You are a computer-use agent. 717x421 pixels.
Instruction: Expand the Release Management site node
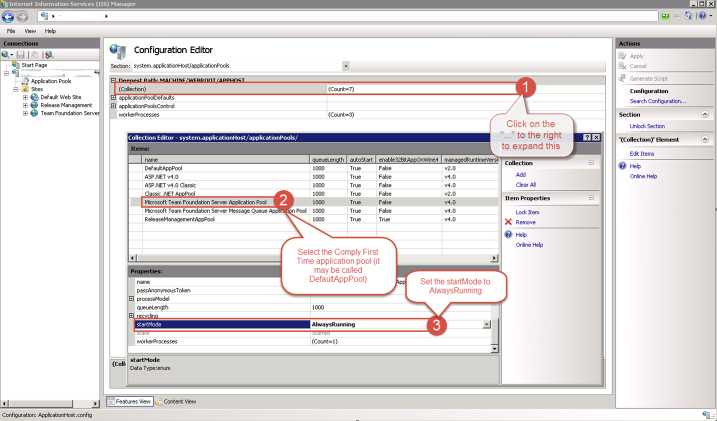24,105
